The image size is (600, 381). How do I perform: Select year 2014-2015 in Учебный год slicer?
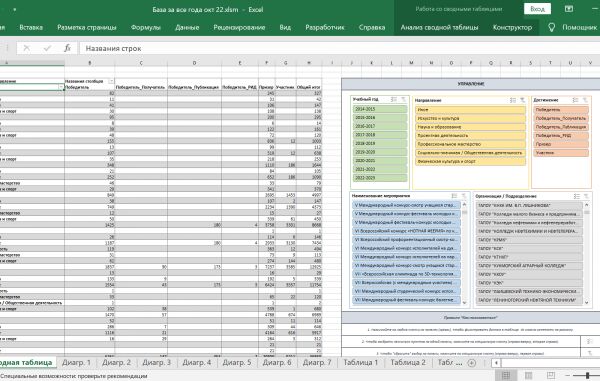tap(380, 109)
